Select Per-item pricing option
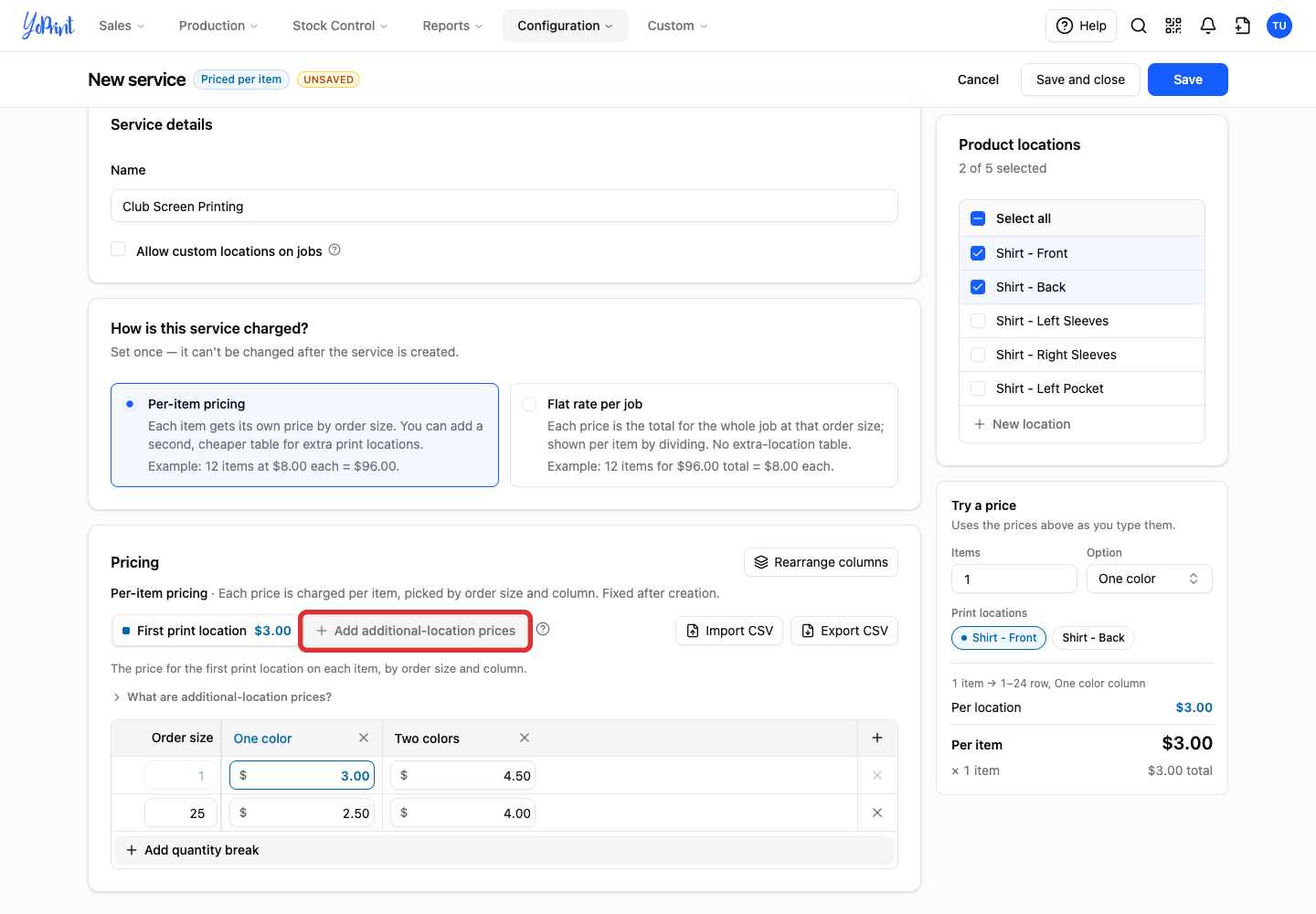The height and width of the screenshot is (914, 1316). [304, 435]
